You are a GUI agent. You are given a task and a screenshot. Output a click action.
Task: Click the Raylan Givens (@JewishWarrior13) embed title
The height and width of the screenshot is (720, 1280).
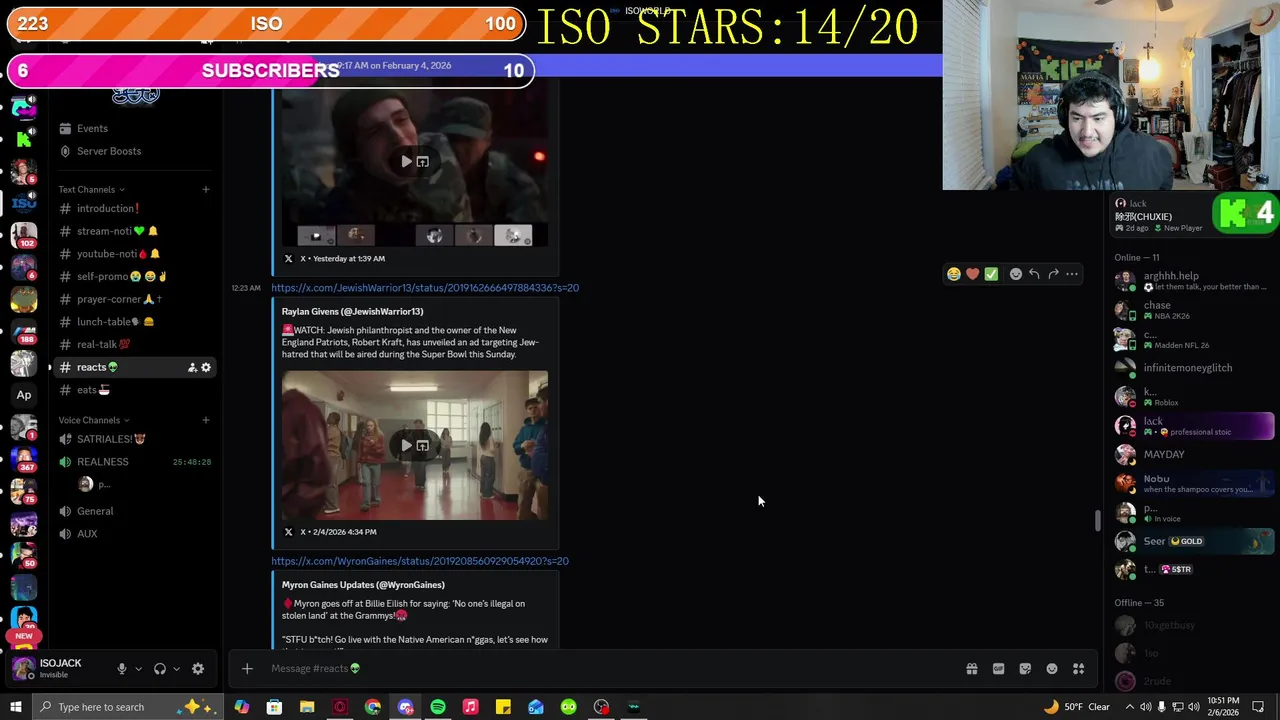[352, 312]
